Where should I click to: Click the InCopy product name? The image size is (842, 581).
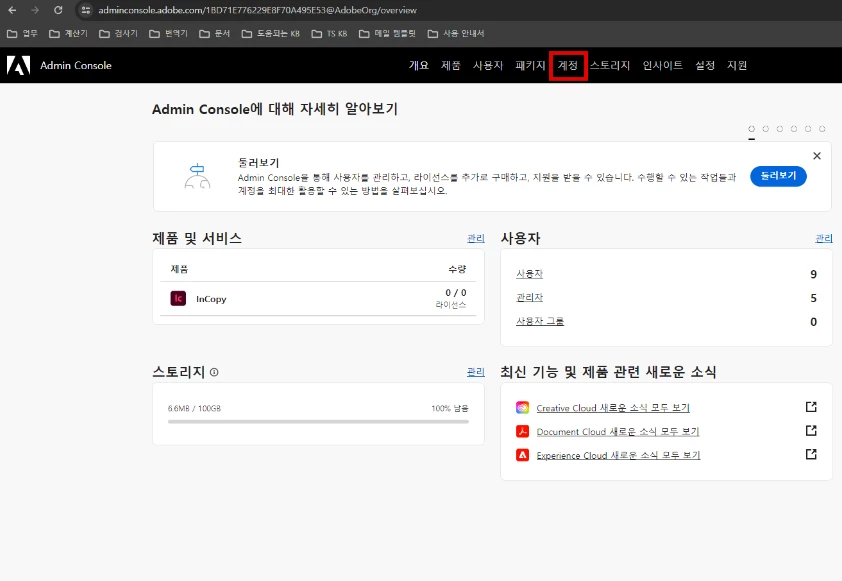click(x=211, y=299)
